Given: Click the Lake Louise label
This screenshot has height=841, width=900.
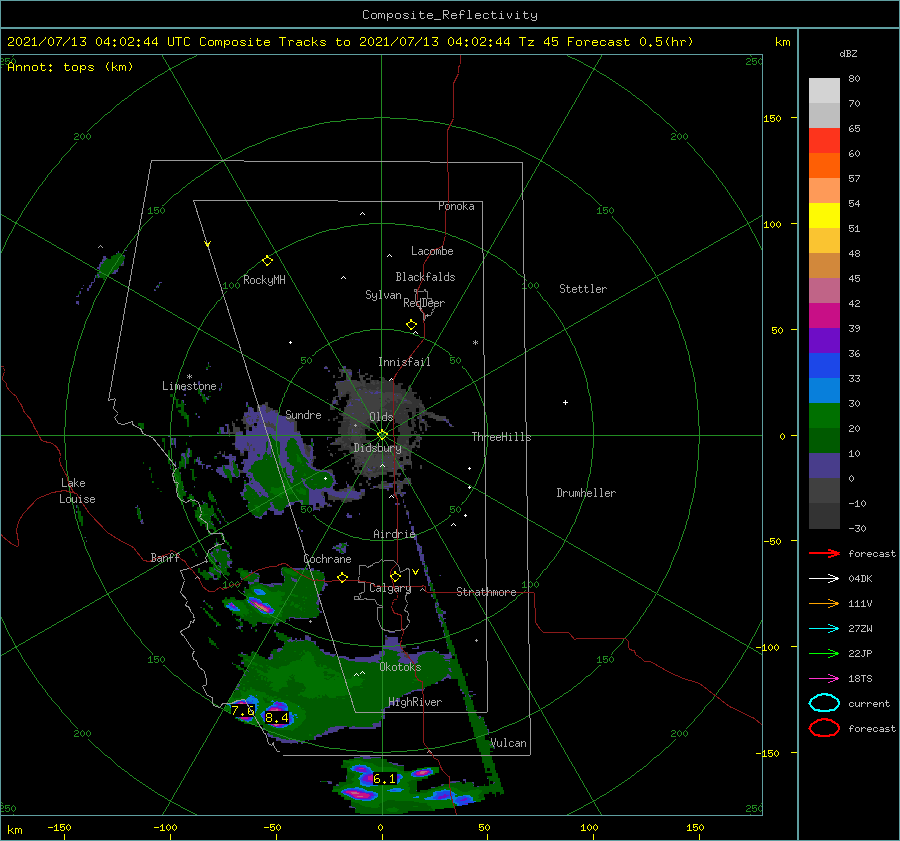Looking at the screenshot, I should 77,491.
